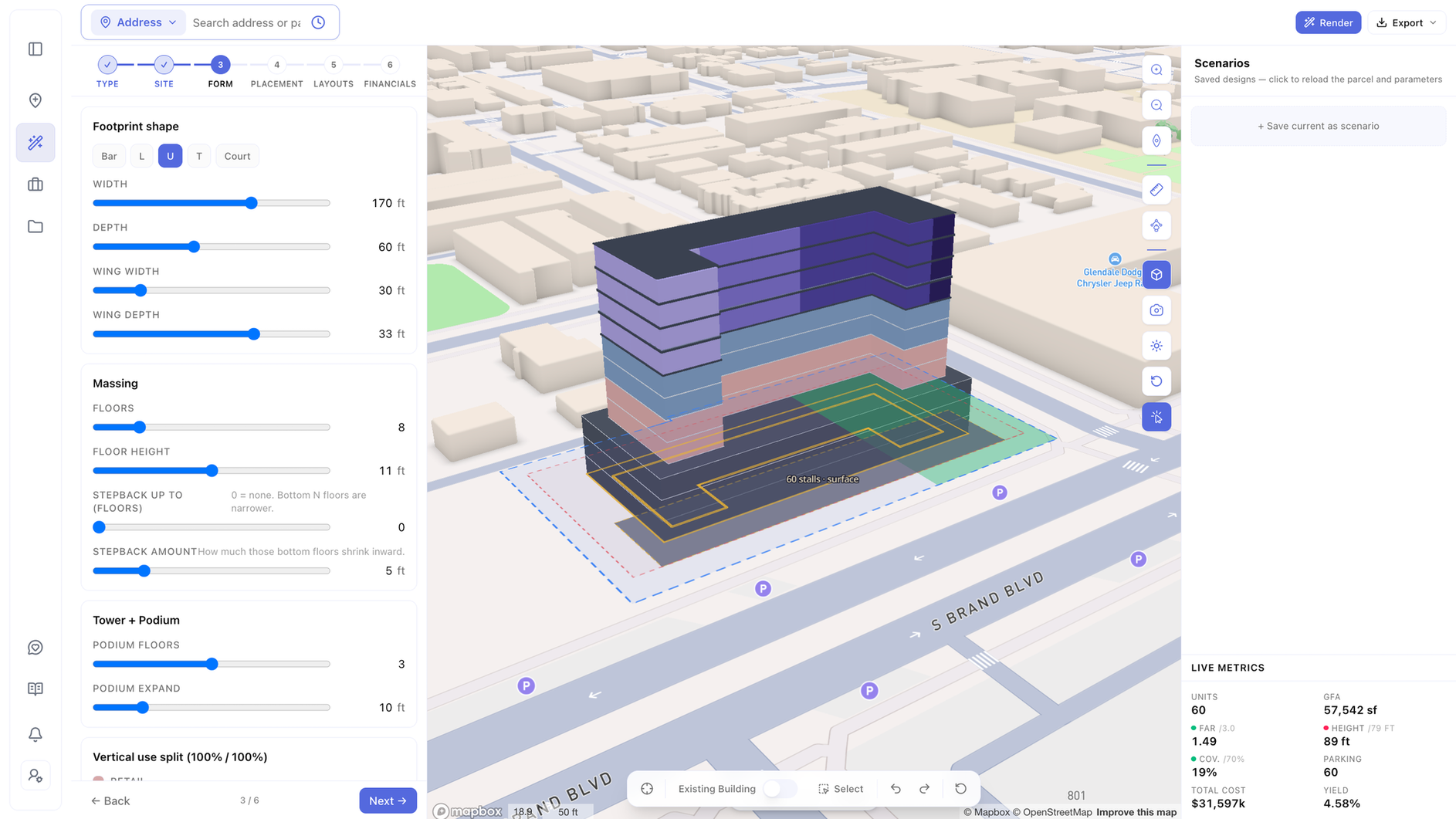Go to the SITE step
1456x819 pixels.
pyautogui.click(x=164, y=72)
